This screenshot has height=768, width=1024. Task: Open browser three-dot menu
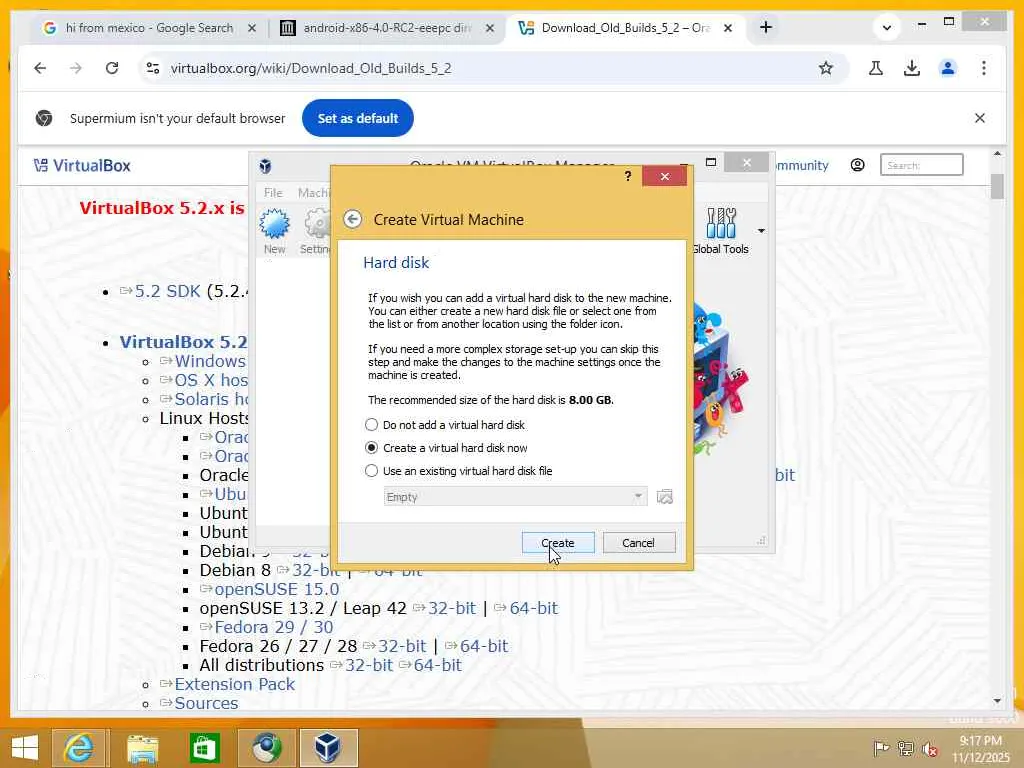984,68
